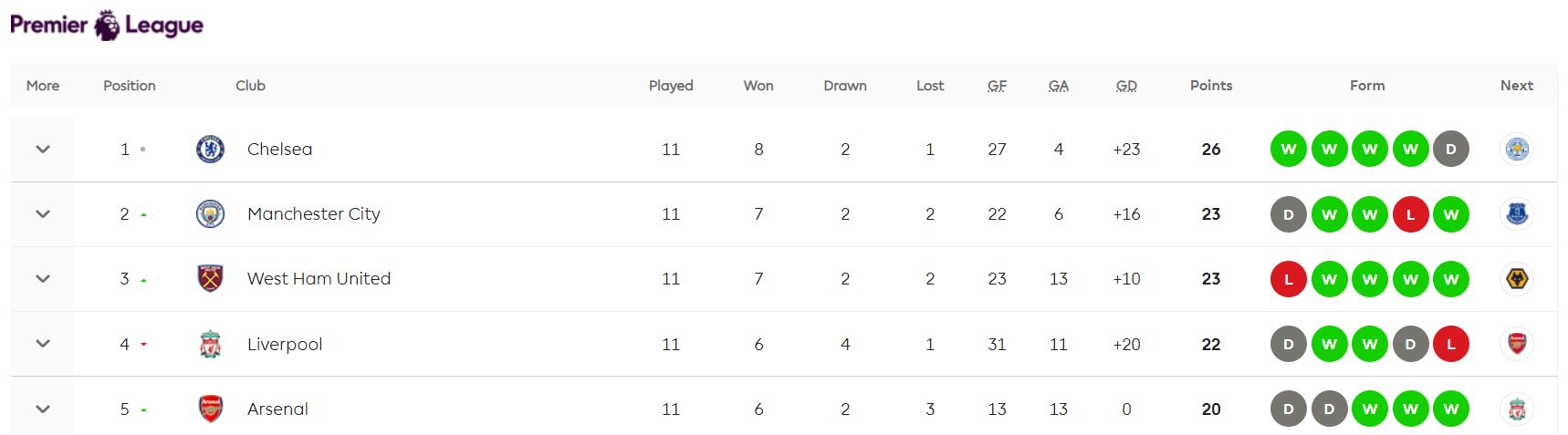Click Liverpool's red loss form badge
Image resolution: width=1568 pixels, height=435 pixels.
pyautogui.click(x=1451, y=344)
